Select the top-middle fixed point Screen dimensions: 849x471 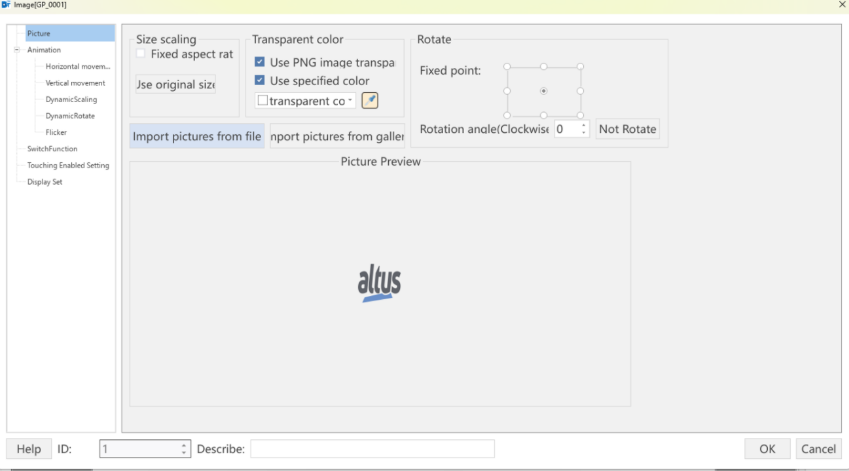tap(544, 67)
